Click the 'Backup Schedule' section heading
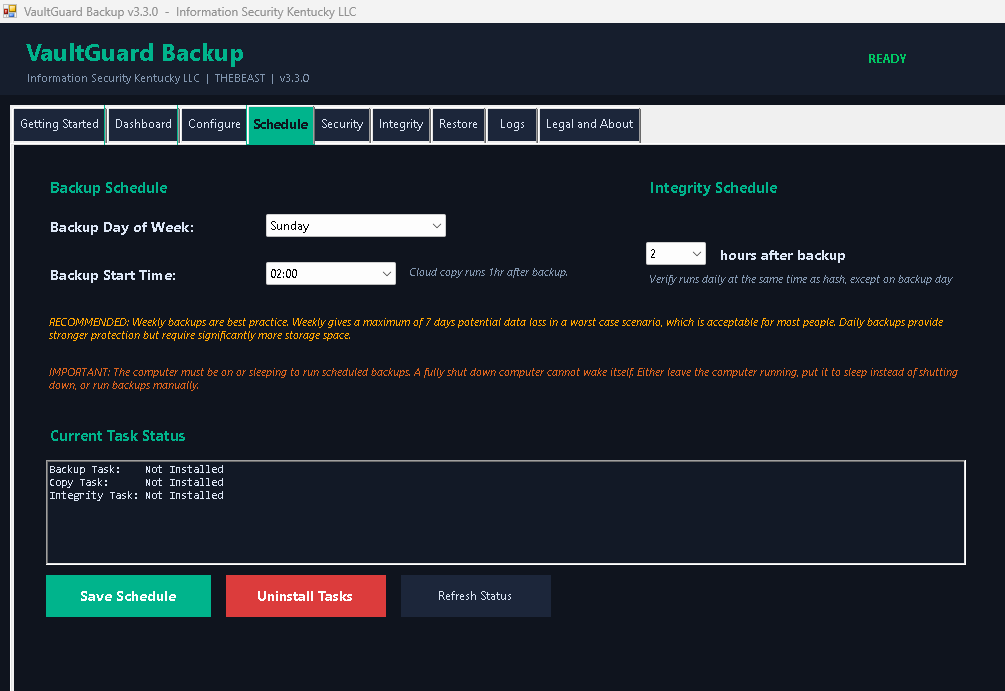 [x=108, y=188]
